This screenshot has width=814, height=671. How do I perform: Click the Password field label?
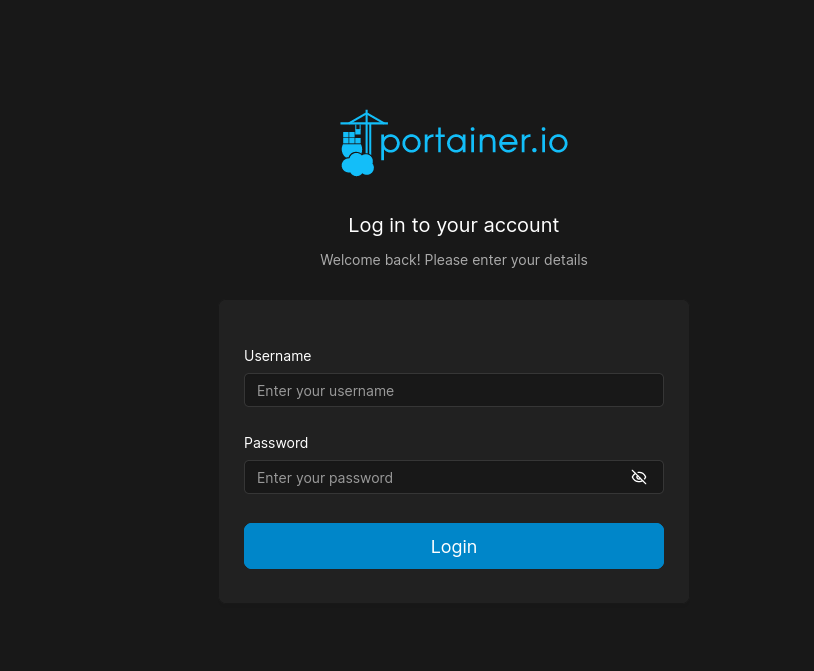pyautogui.click(x=276, y=443)
